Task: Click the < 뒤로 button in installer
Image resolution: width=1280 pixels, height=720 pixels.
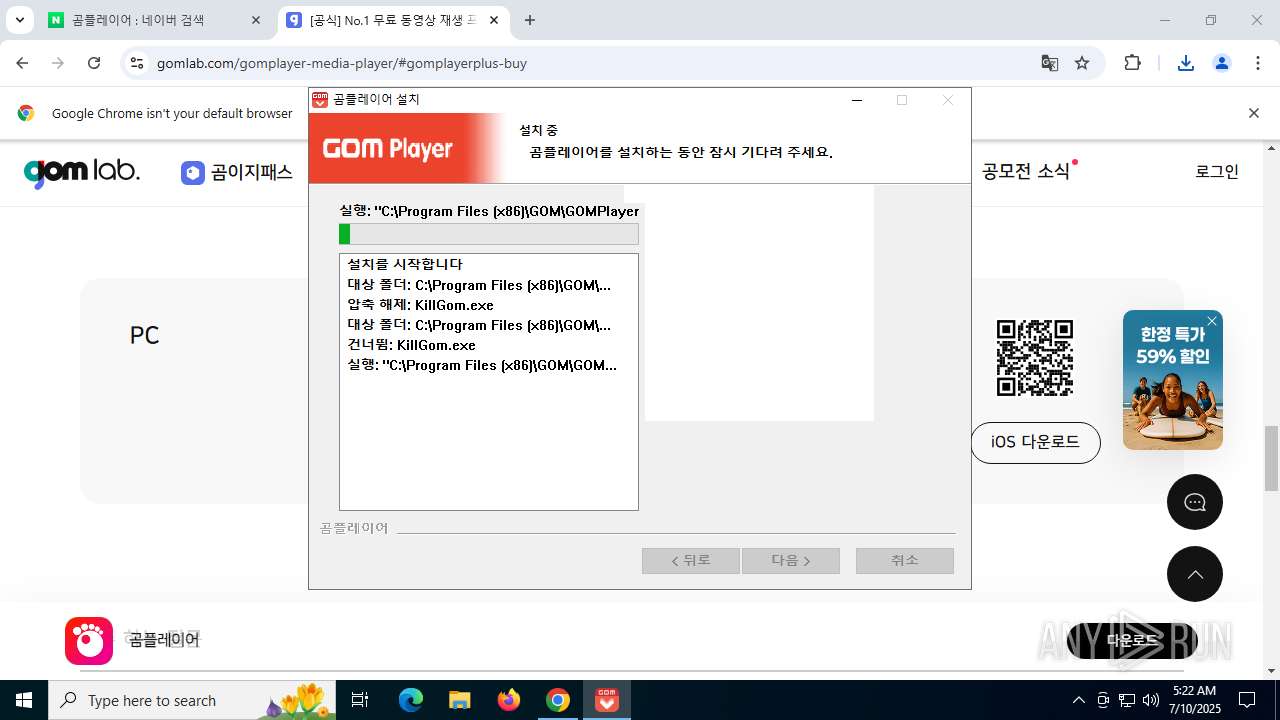Action: click(x=691, y=560)
